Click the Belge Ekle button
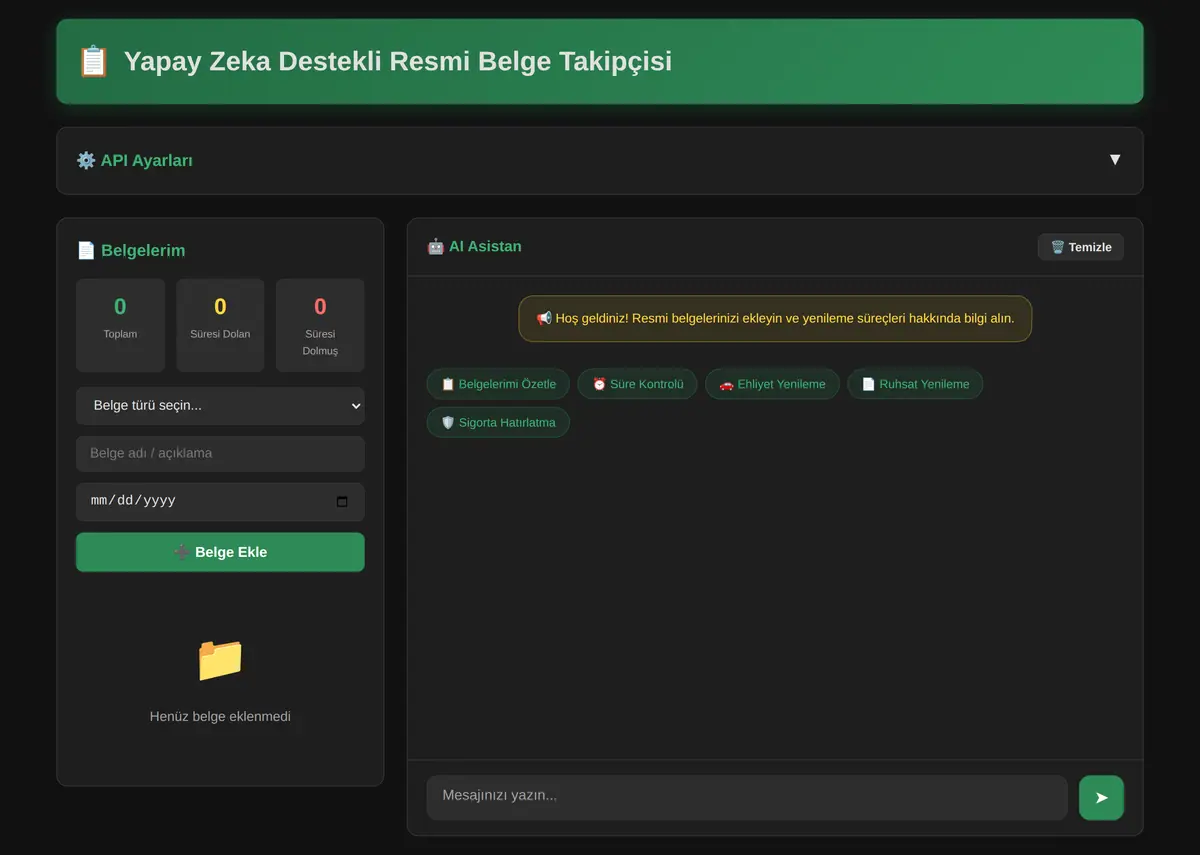The height and width of the screenshot is (855, 1200). coord(220,552)
